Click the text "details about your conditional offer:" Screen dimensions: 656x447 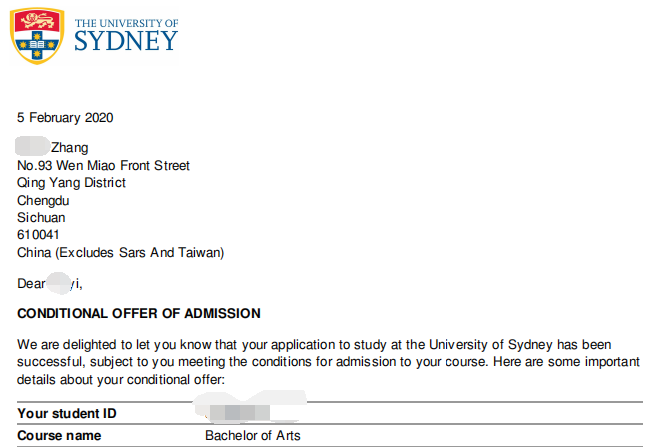[x=122, y=379]
